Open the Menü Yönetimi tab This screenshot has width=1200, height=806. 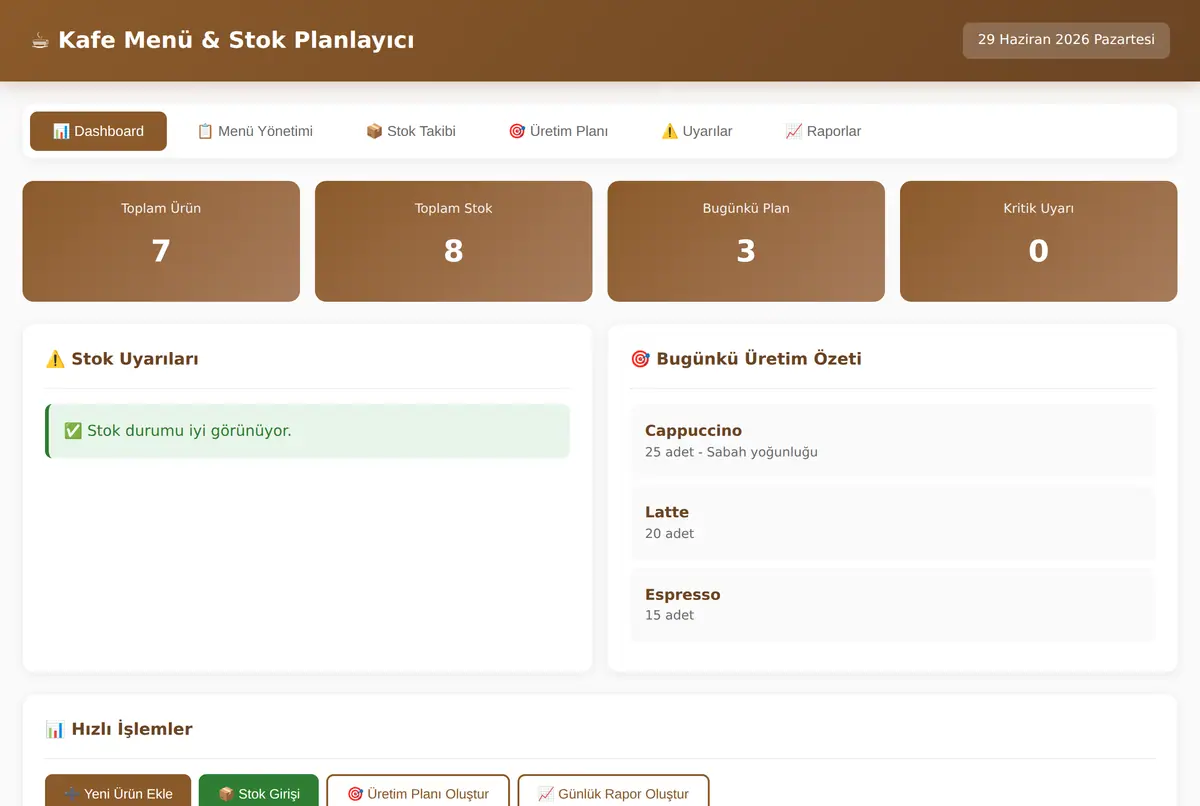[255, 131]
